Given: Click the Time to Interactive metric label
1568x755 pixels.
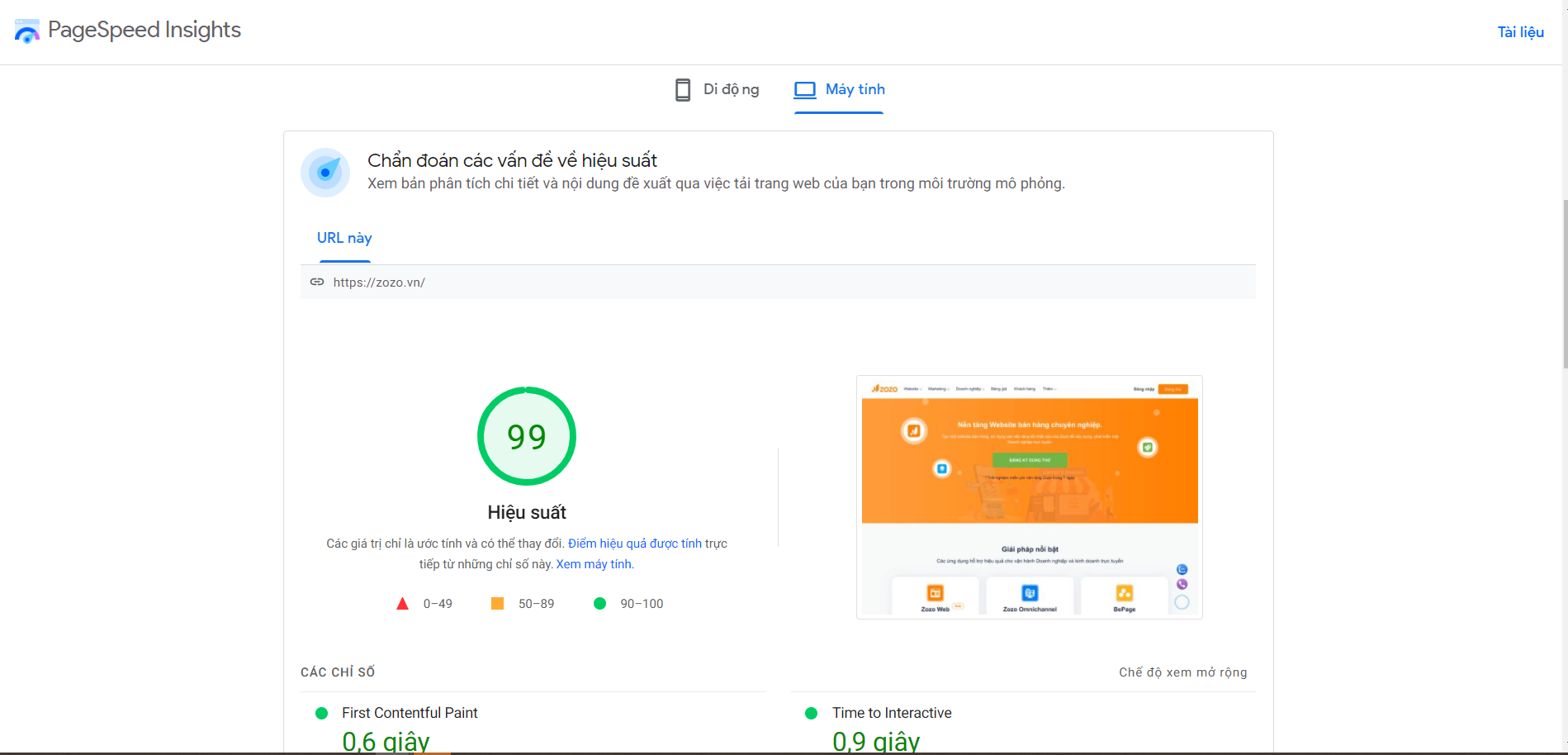Looking at the screenshot, I should point(892,713).
